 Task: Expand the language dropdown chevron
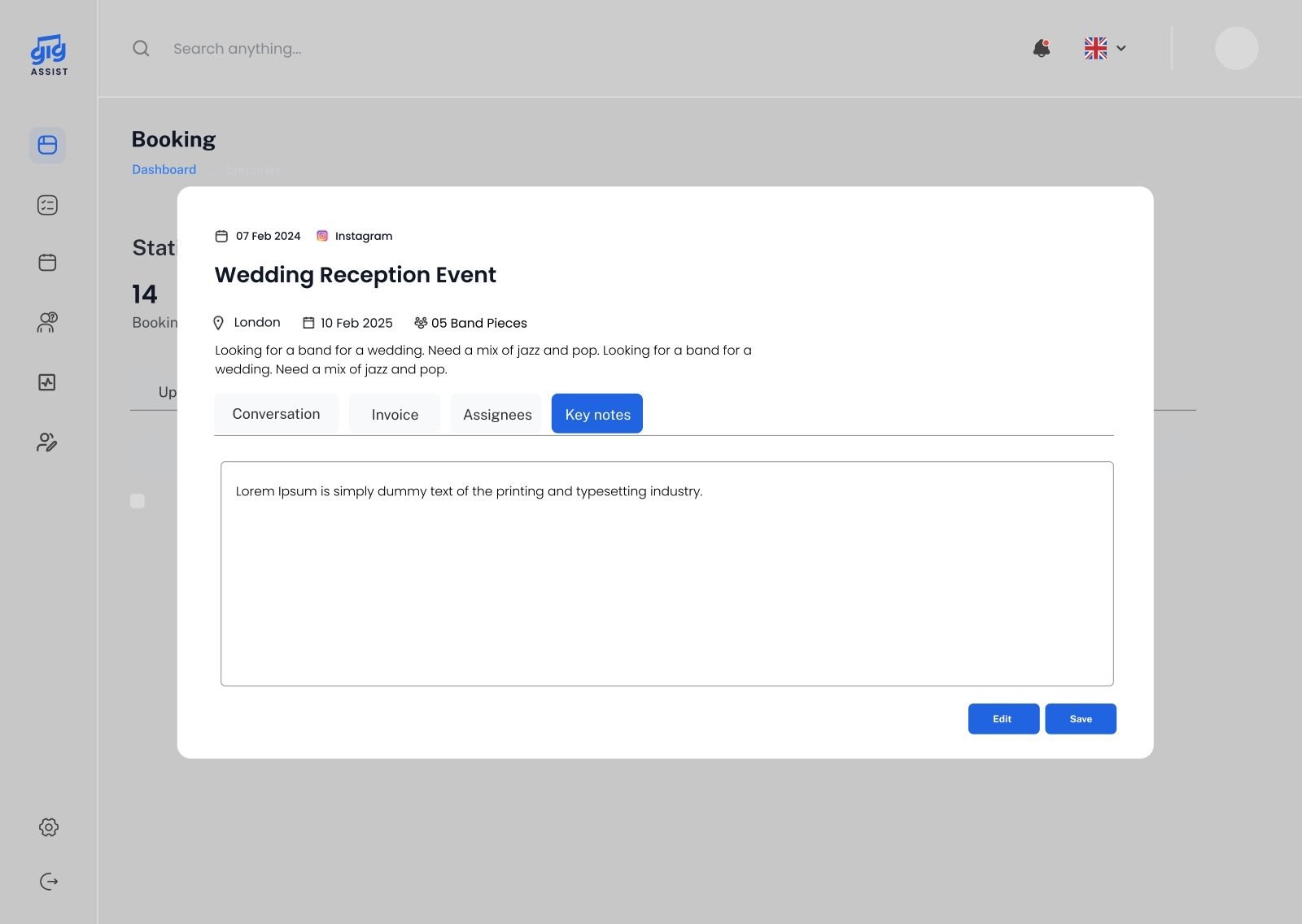pos(1121,48)
